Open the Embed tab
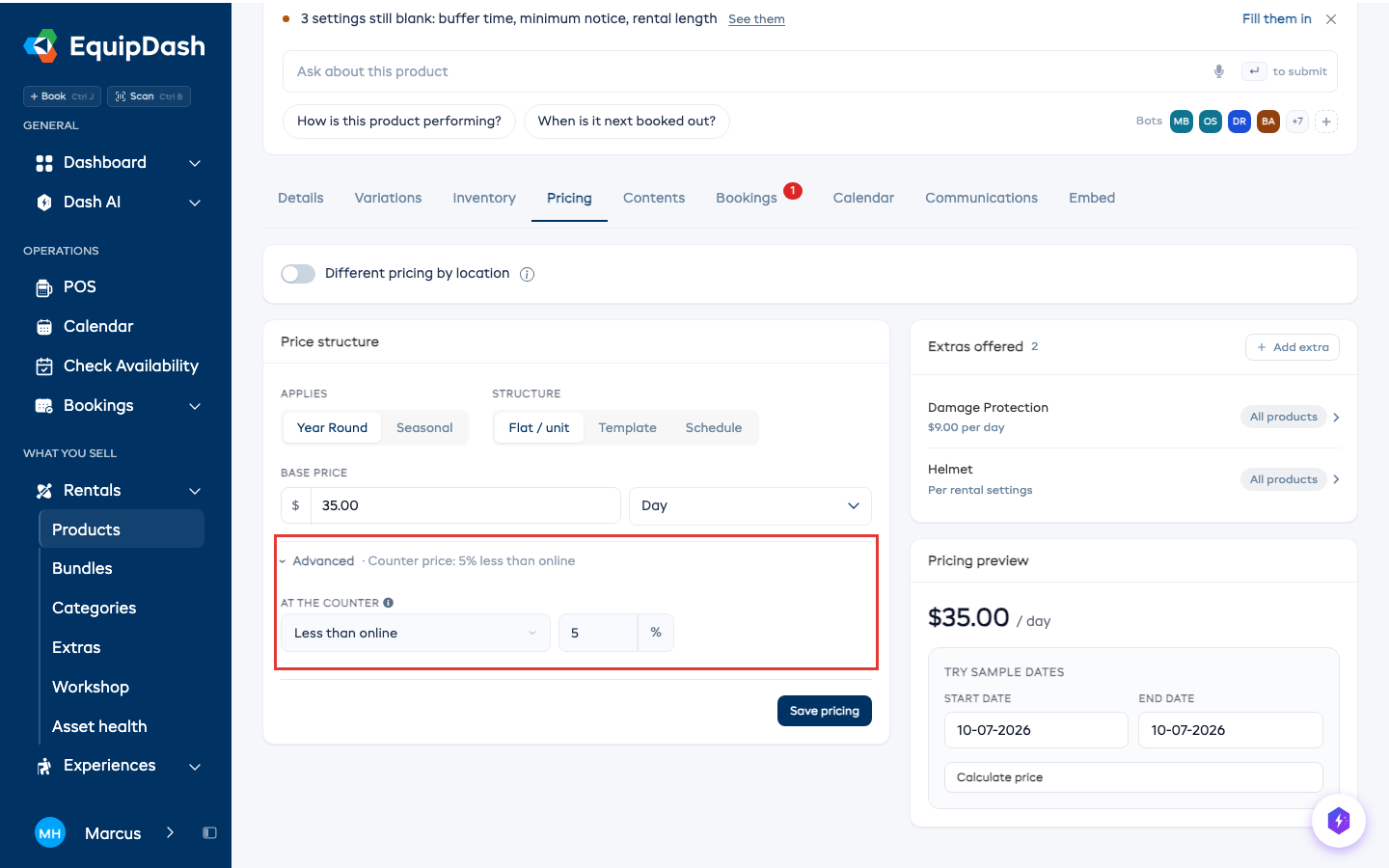The width and height of the screenshot is (1389, 868). (x=1092, y=199)
